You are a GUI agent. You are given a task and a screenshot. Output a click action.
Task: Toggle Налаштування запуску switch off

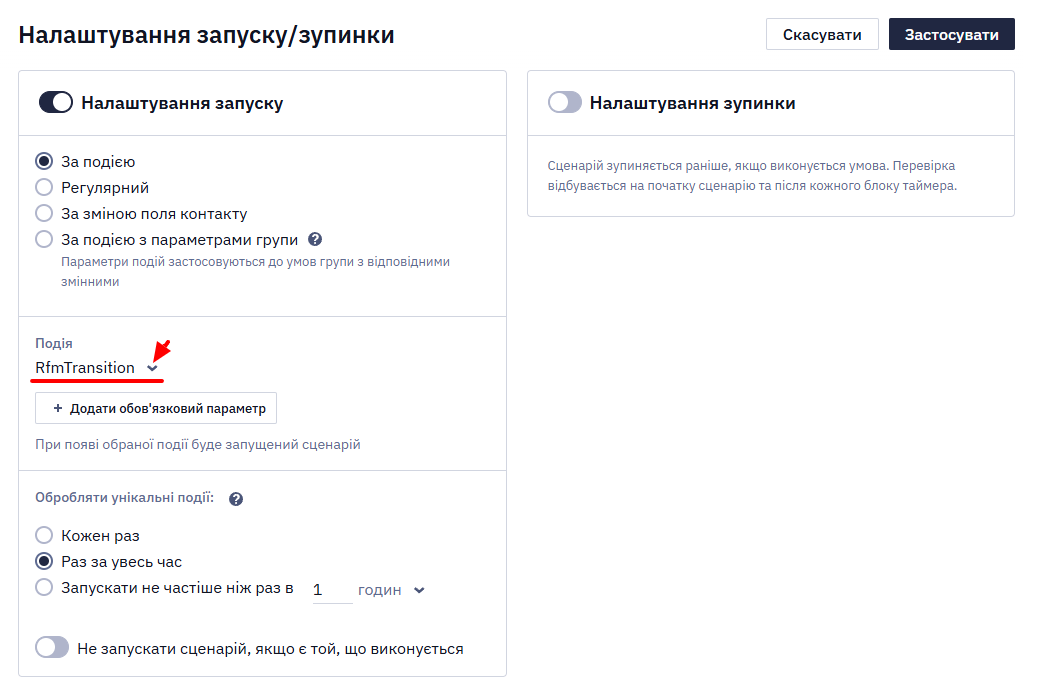[x=56, y=103]
